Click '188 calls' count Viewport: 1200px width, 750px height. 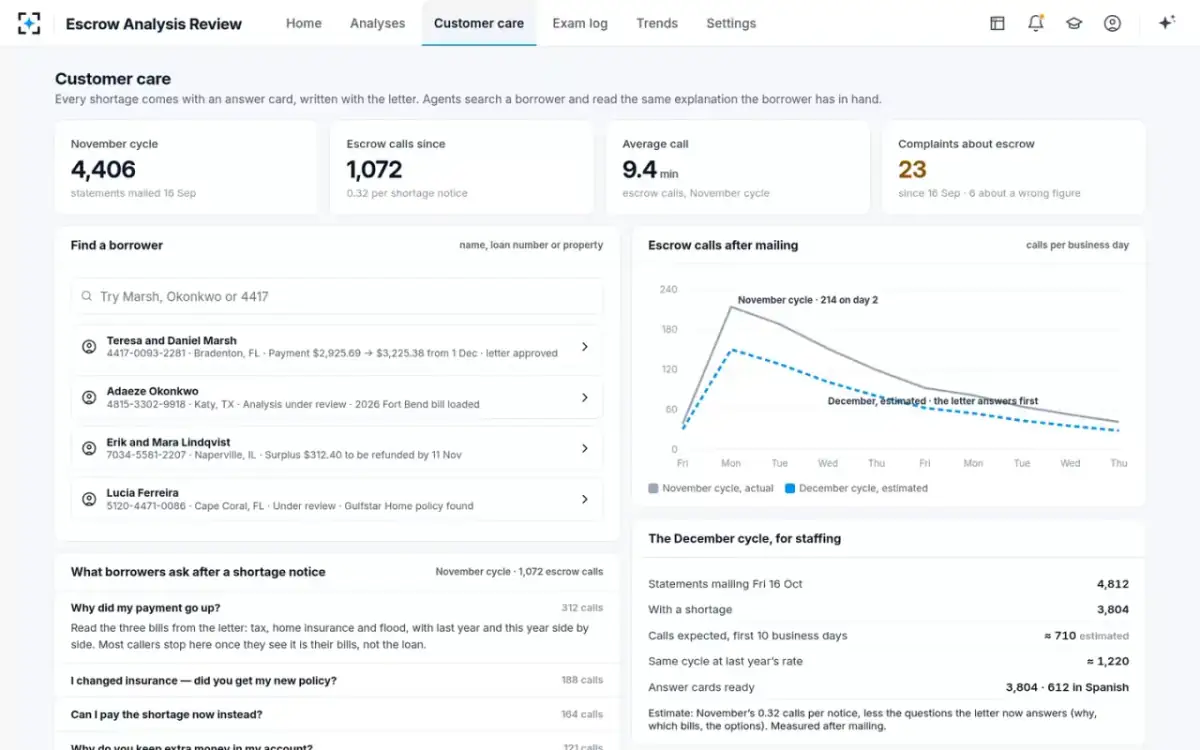click(582, 680)
